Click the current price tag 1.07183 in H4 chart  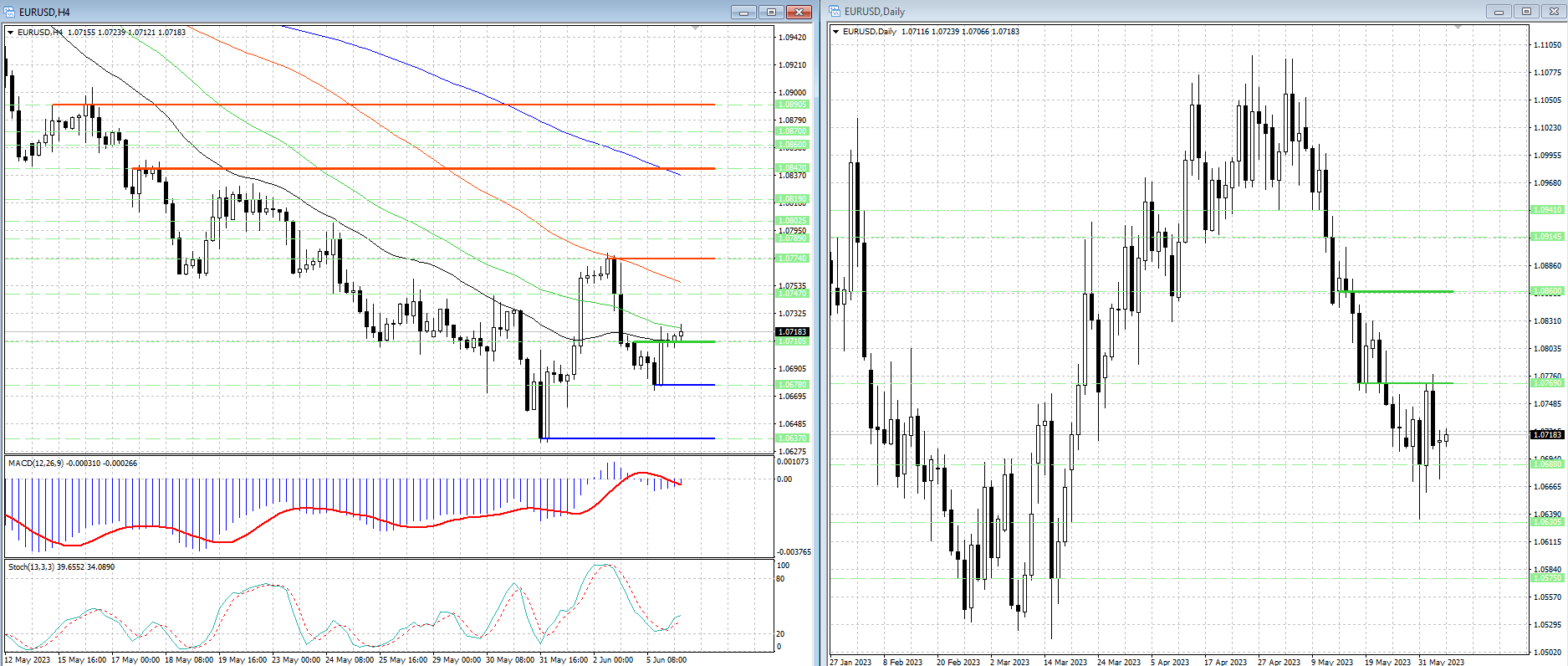coord(793,332)
